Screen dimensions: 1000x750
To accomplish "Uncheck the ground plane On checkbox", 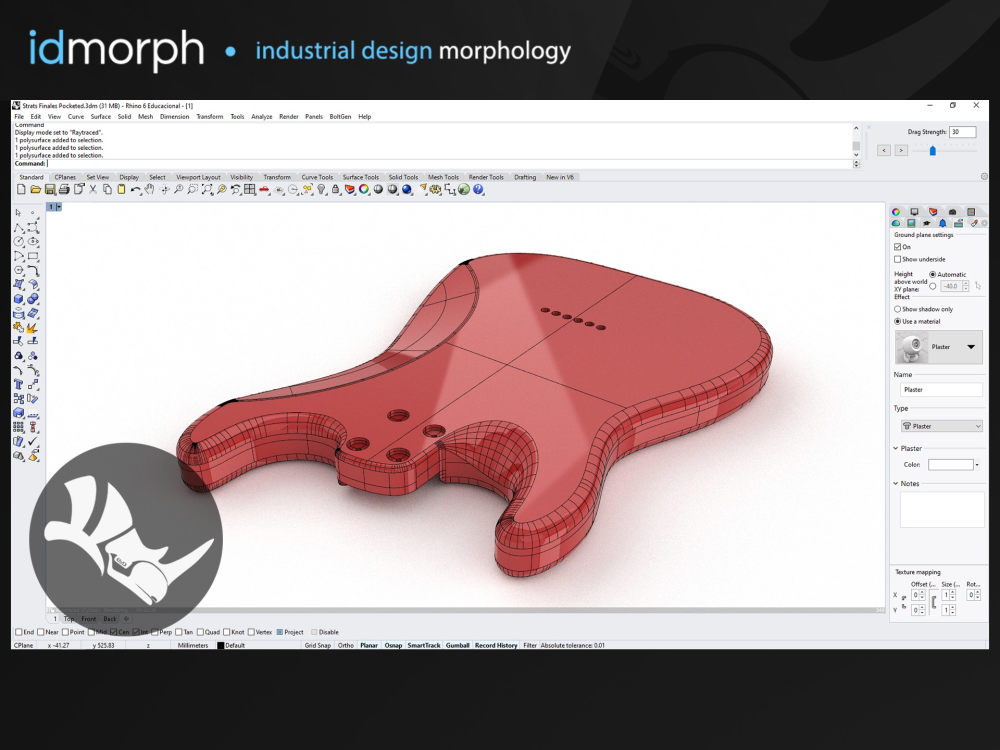I will (897, 247).
